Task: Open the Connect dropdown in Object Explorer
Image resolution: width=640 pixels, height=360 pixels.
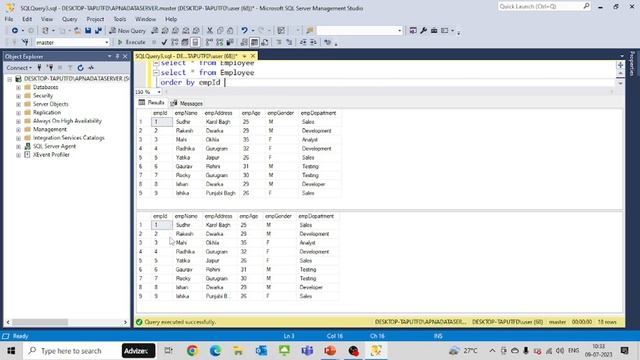Action: tap(19, 68)
